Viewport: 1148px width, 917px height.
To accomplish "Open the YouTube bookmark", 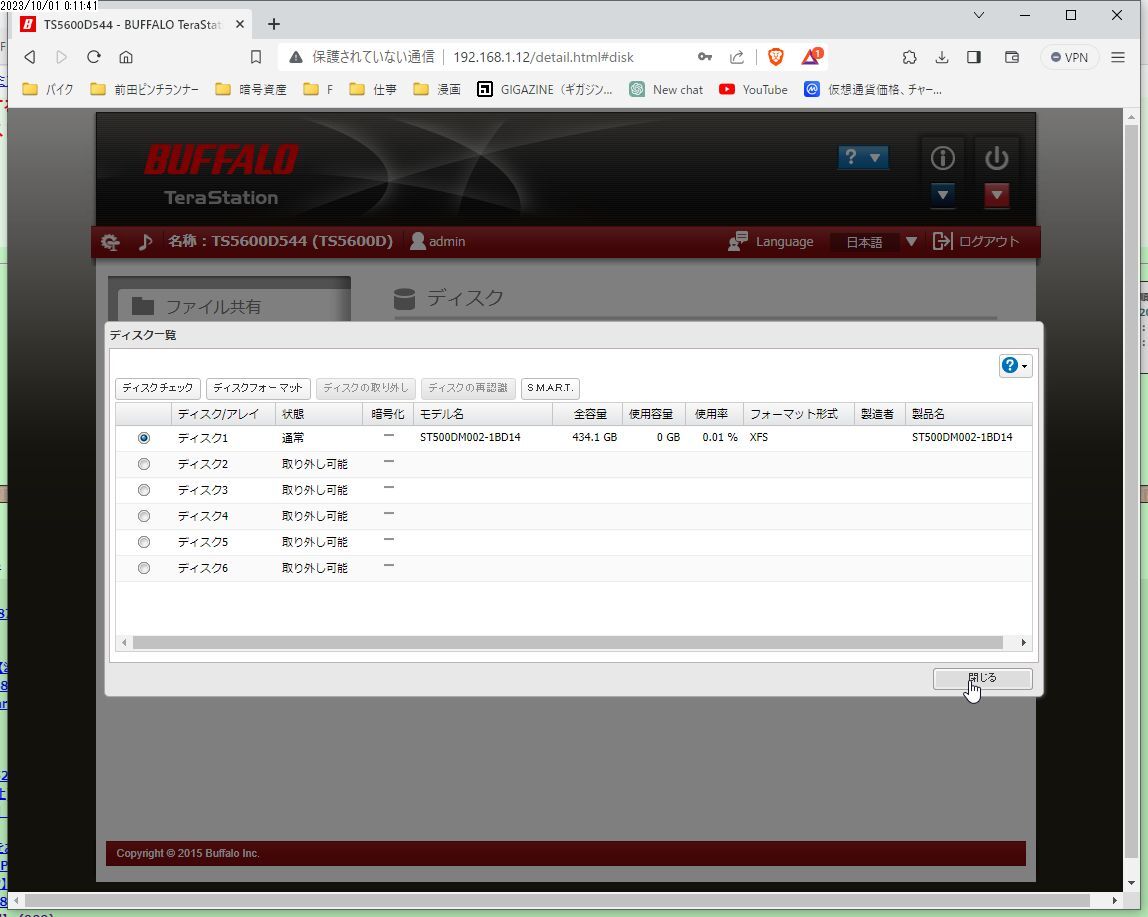I will click(753, 89).
